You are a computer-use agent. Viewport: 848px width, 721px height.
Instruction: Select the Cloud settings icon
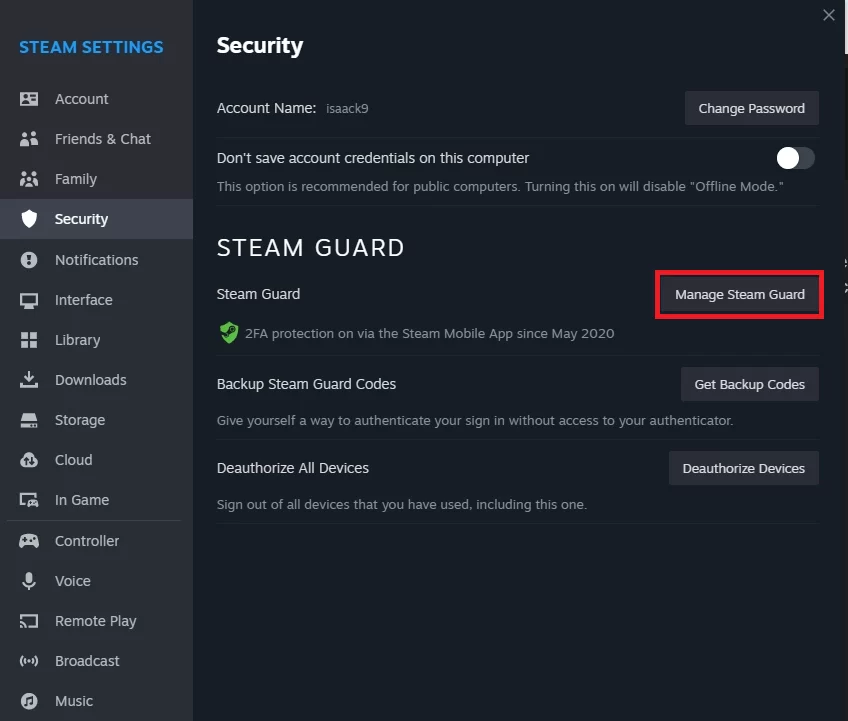pyautogui.click(x=29, y=459)
